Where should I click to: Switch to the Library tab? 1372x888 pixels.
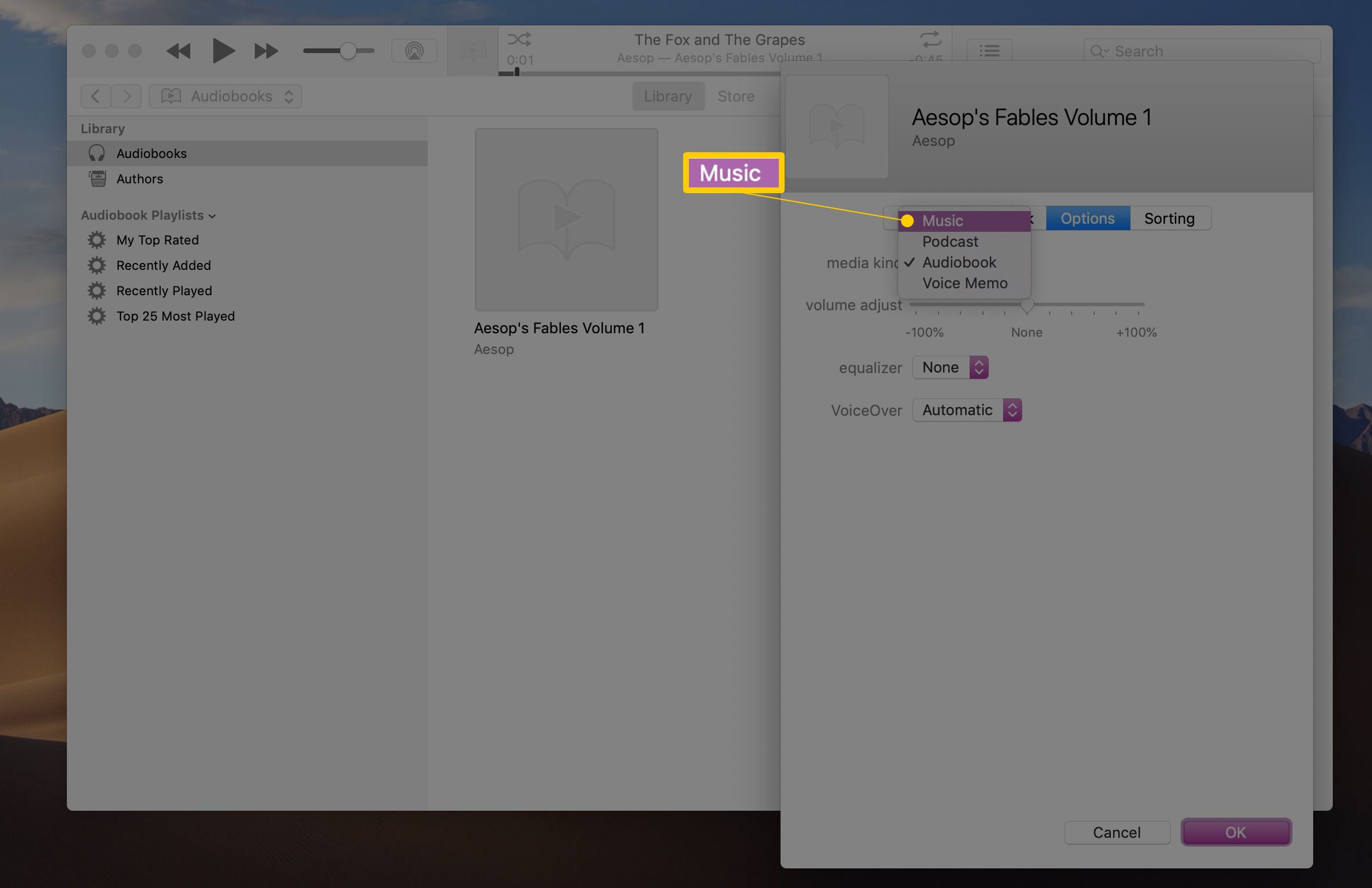point(668,96)
